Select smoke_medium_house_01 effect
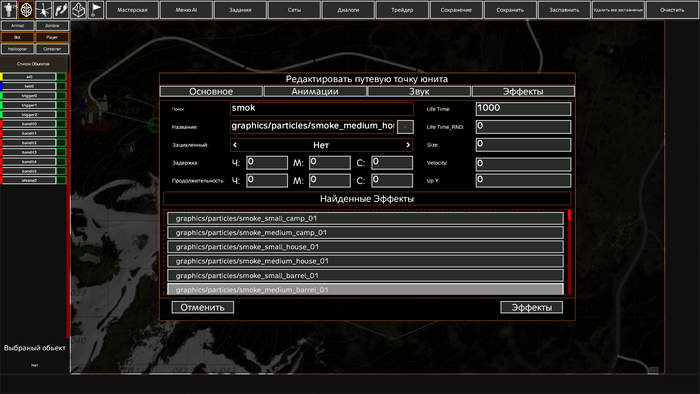Screen dimensions: 700x394 pos(365,261)
